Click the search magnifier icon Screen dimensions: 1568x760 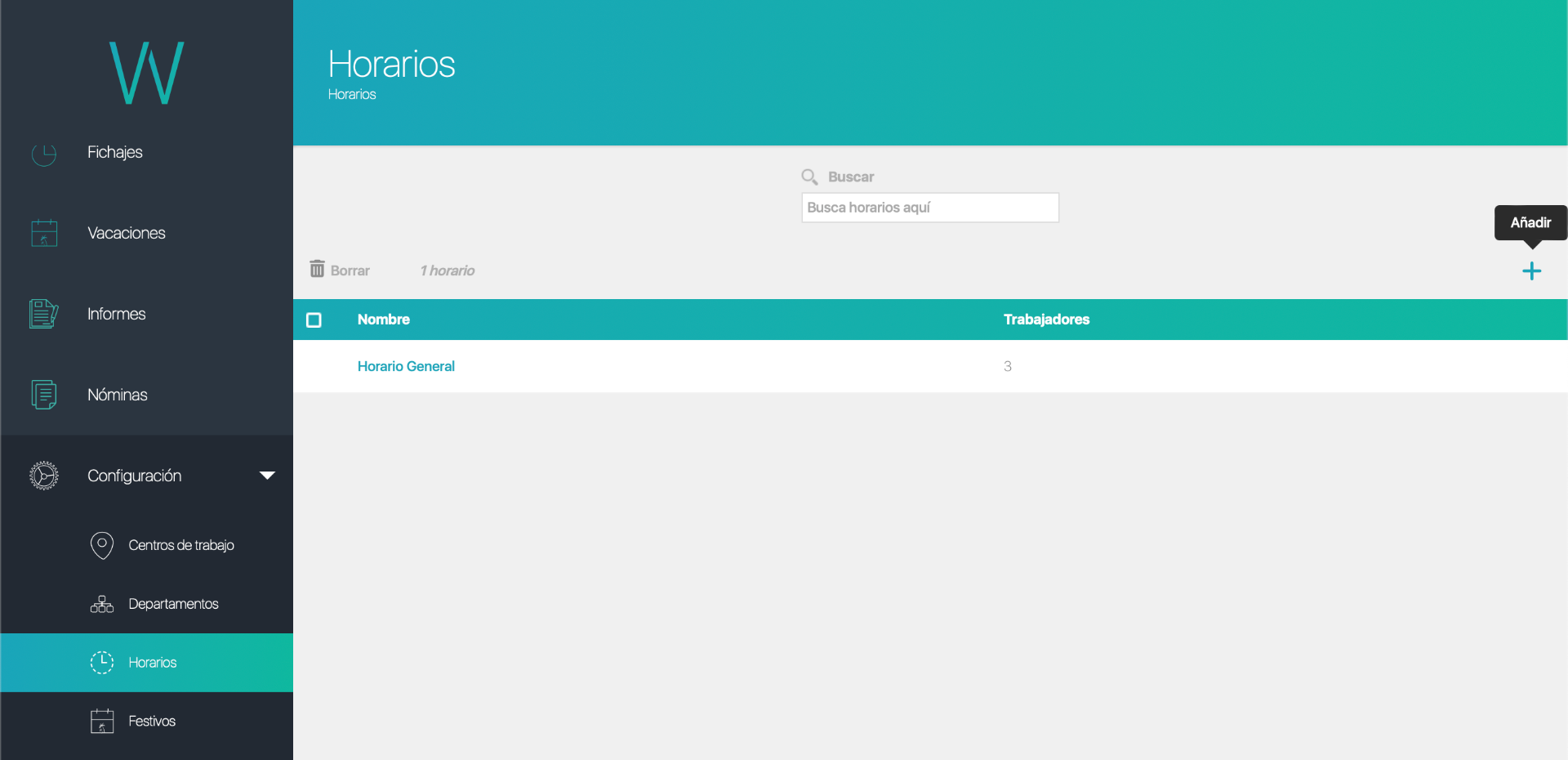(809, 177)
